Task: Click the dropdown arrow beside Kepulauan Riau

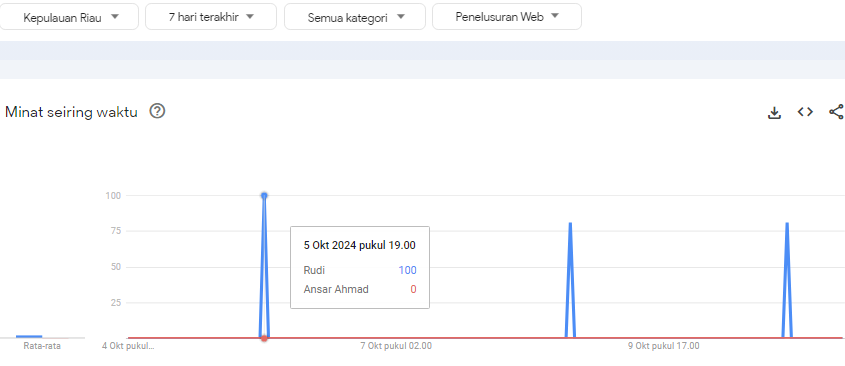Action: coord(115,17)
